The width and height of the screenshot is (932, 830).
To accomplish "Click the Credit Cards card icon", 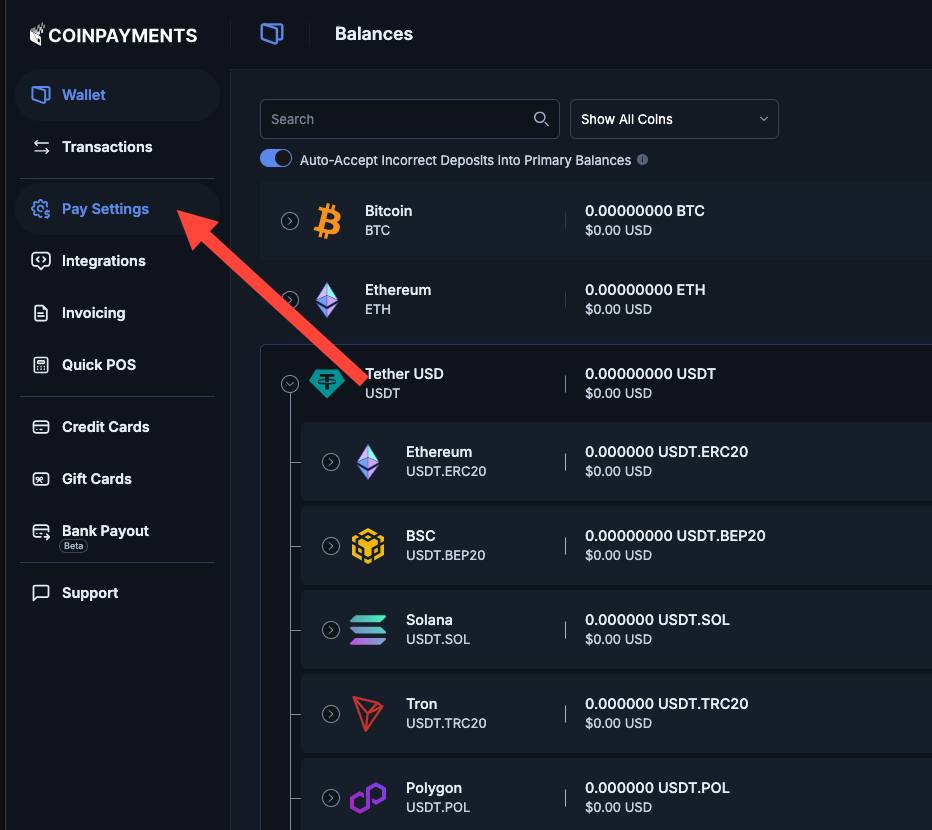I will [40, 427].
